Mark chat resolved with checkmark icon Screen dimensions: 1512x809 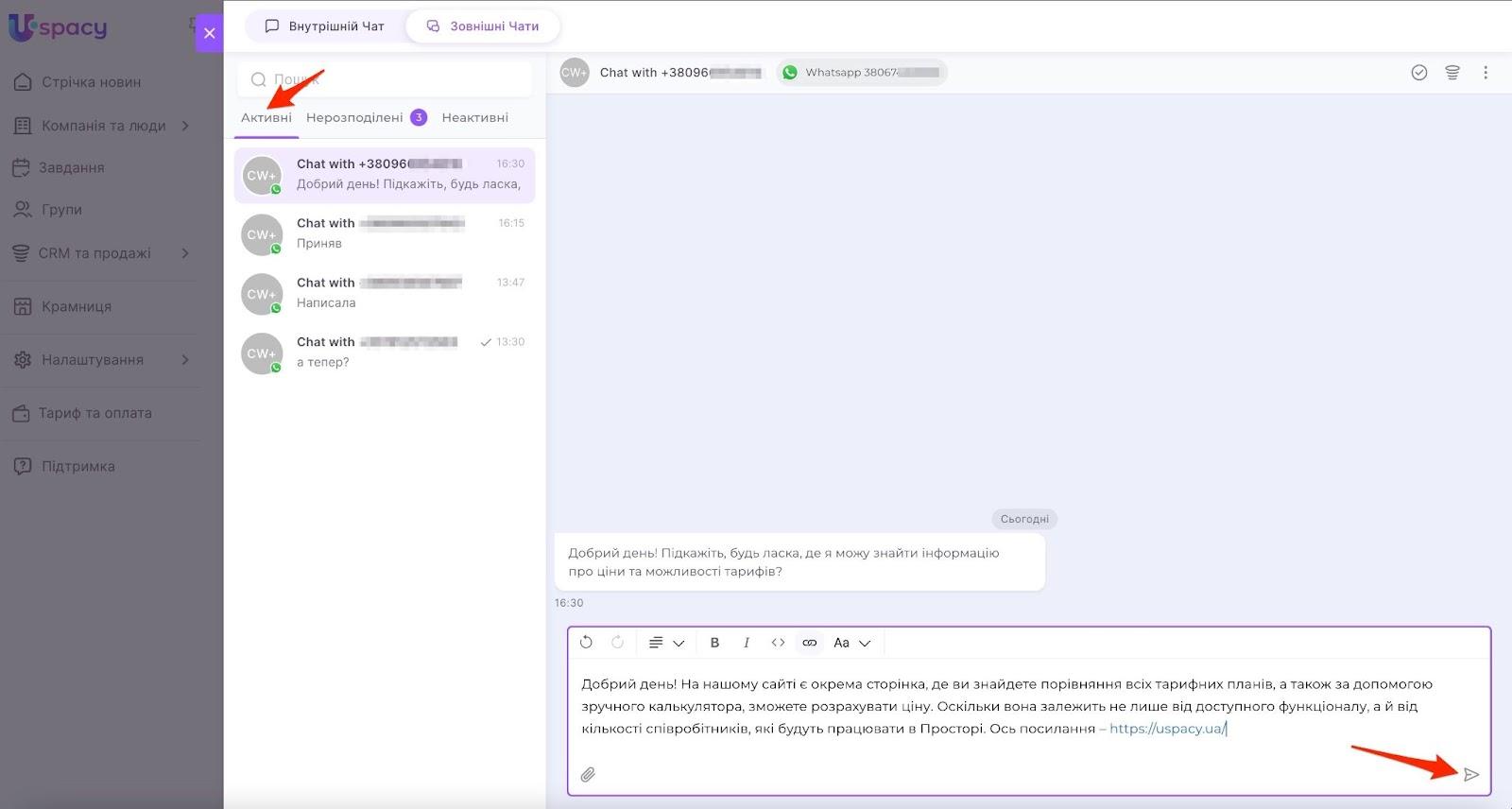[x=1419, y=73]
